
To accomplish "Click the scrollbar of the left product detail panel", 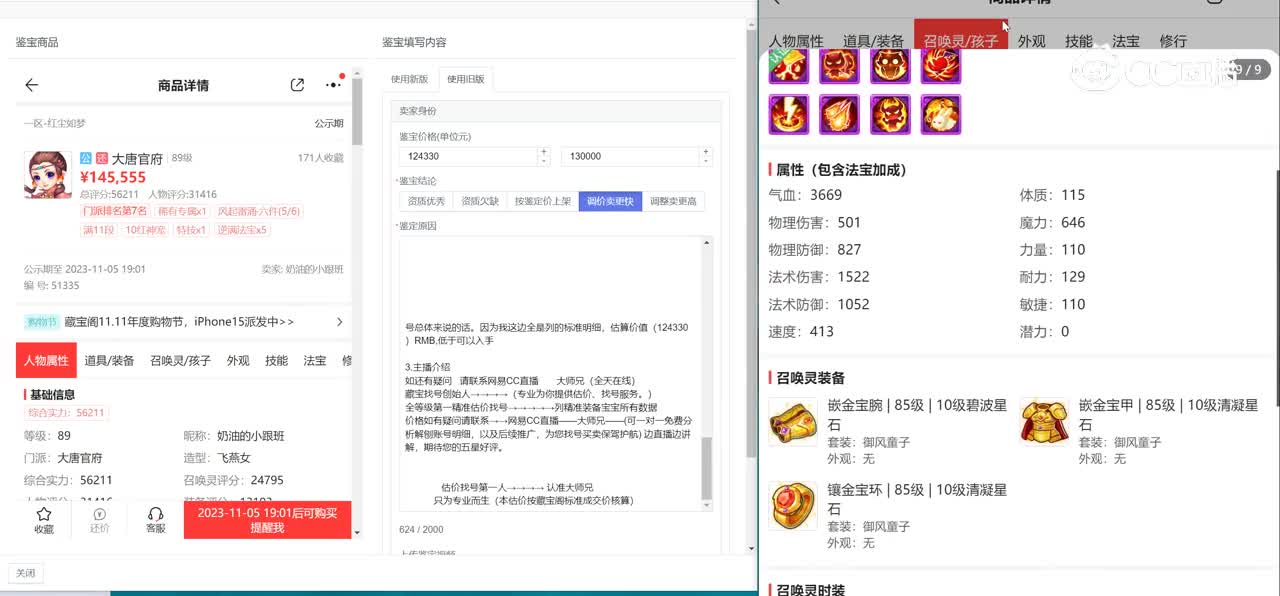I will click(356, 112).
